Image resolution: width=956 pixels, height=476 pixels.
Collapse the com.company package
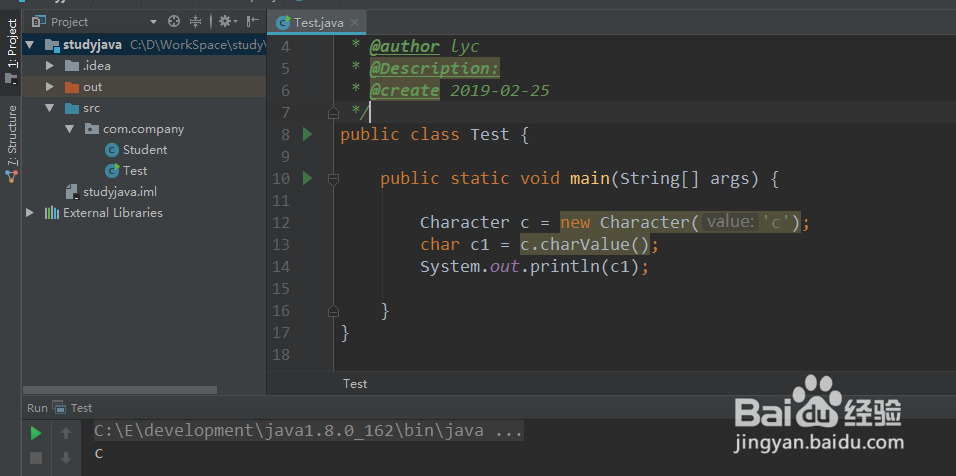70,129
